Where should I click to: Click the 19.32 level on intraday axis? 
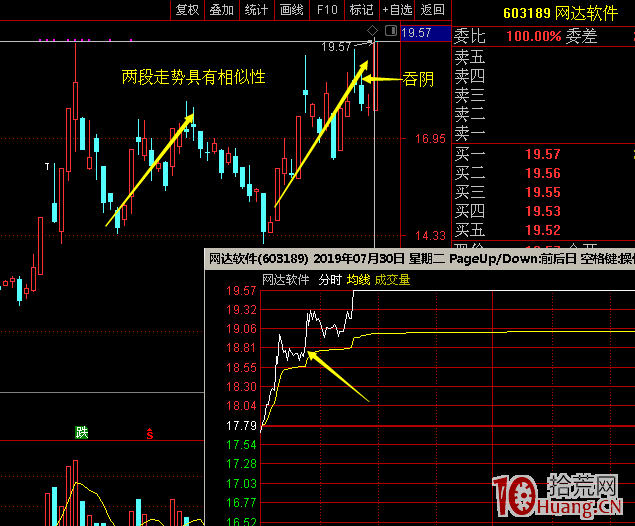[x=241, y=310]
